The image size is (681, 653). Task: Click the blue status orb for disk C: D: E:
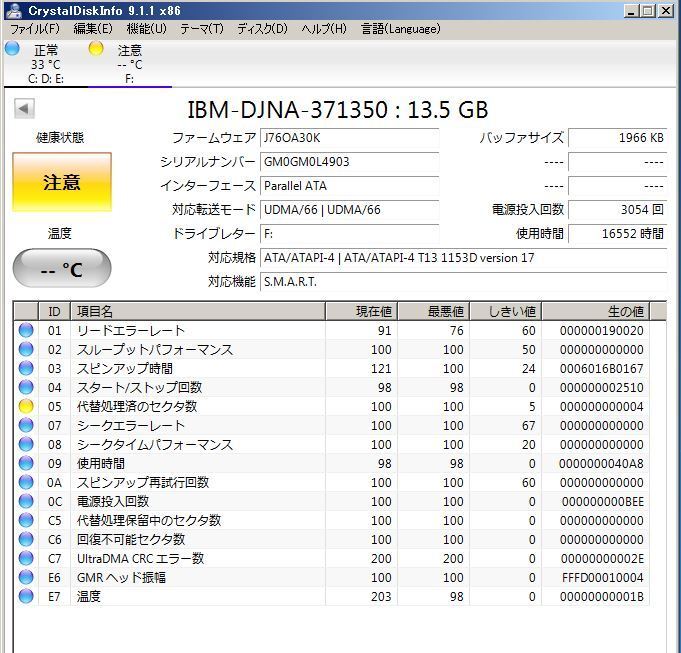pyautogui.click(x=12, y=49)
